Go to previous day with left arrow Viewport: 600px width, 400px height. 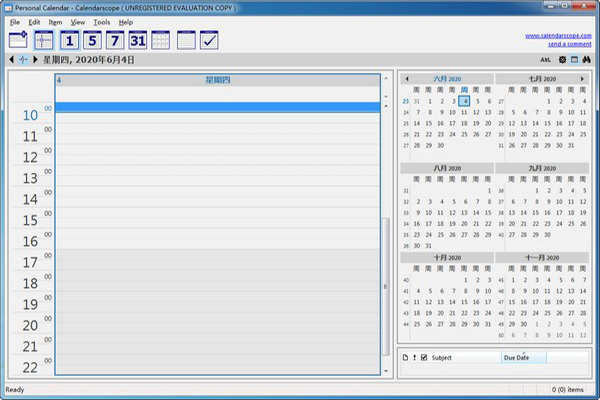pyautogui.click(x=10, y=60)
